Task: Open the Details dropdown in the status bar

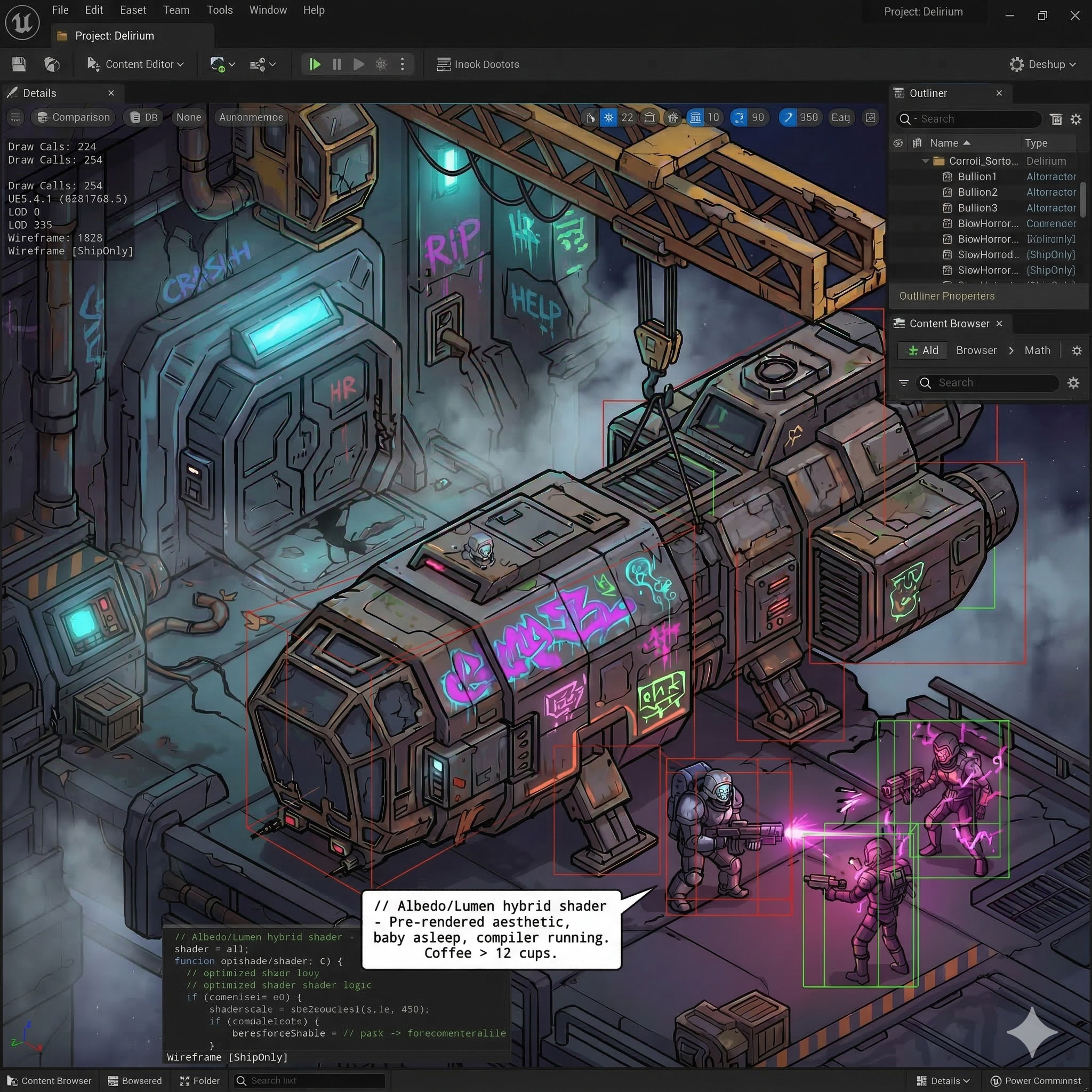Action: (943, 1080)
